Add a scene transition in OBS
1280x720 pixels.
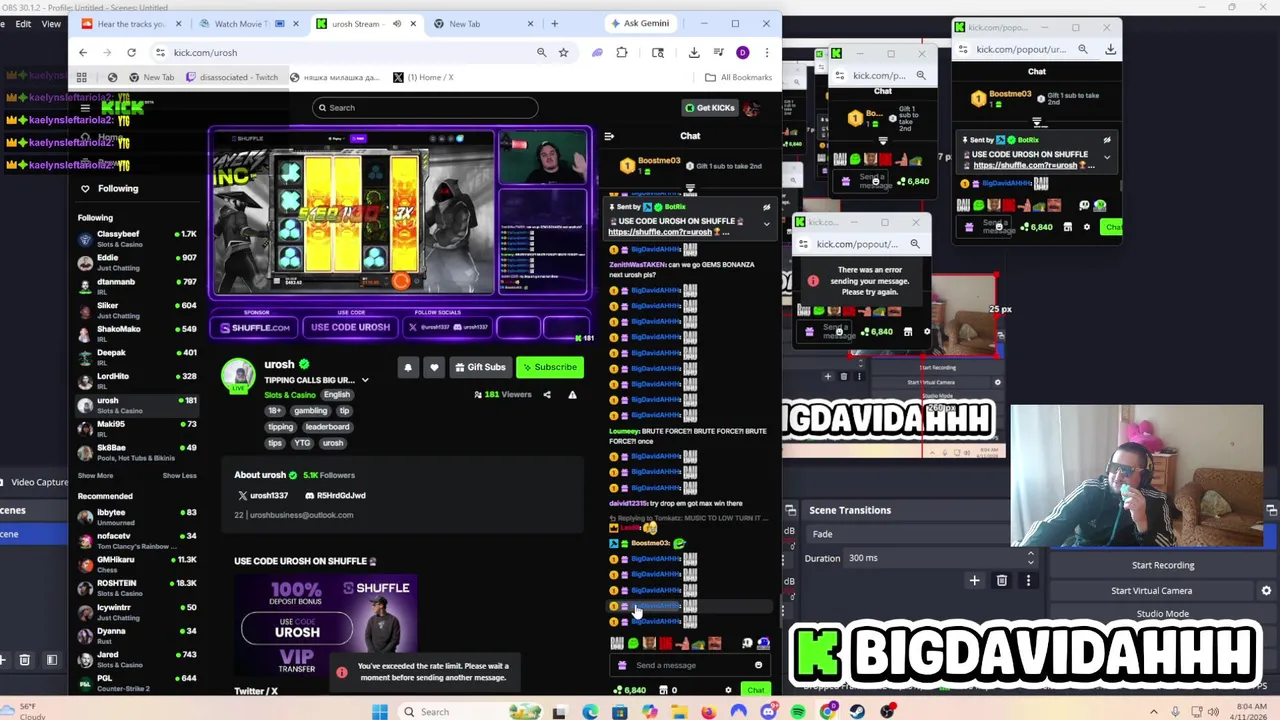(975, 580)
